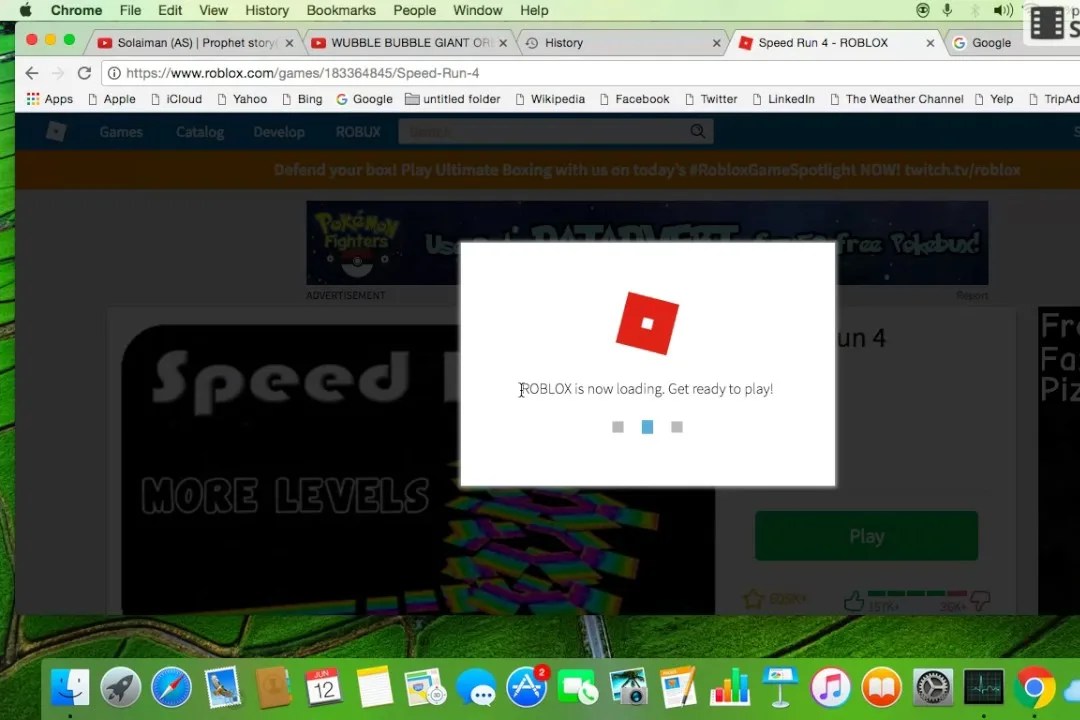
Task: Click the Chrome back arrow
Action: point(32,73)
